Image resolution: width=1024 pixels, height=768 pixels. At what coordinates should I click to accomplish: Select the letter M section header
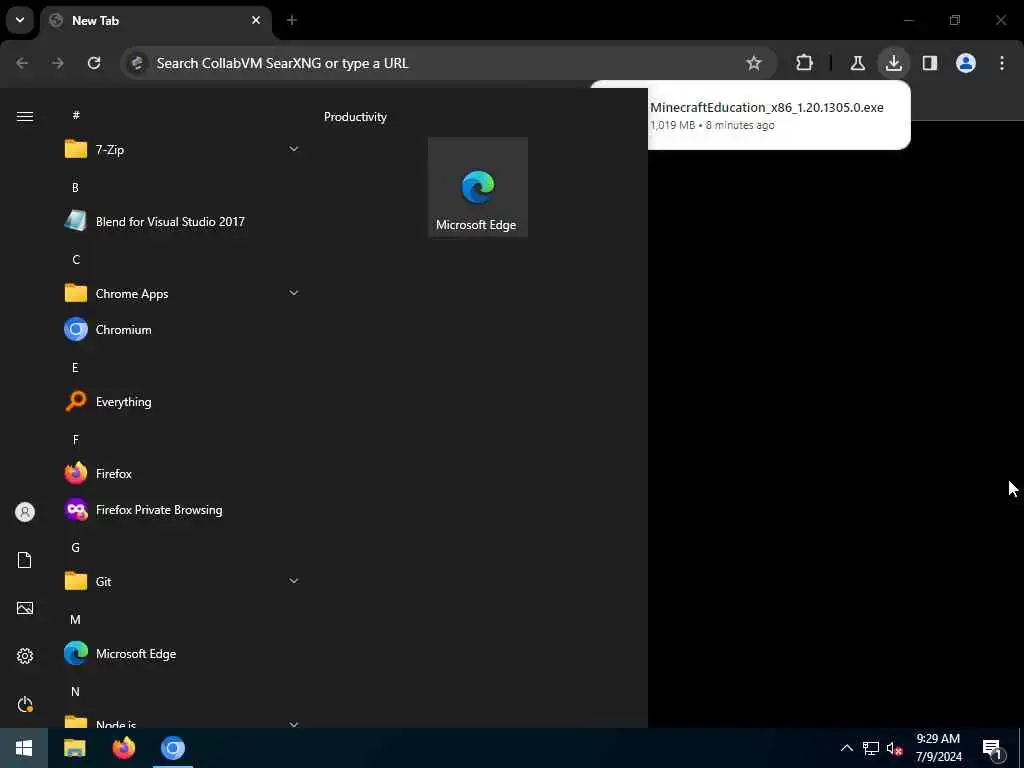pyautogui.click(x=75, y=619)
